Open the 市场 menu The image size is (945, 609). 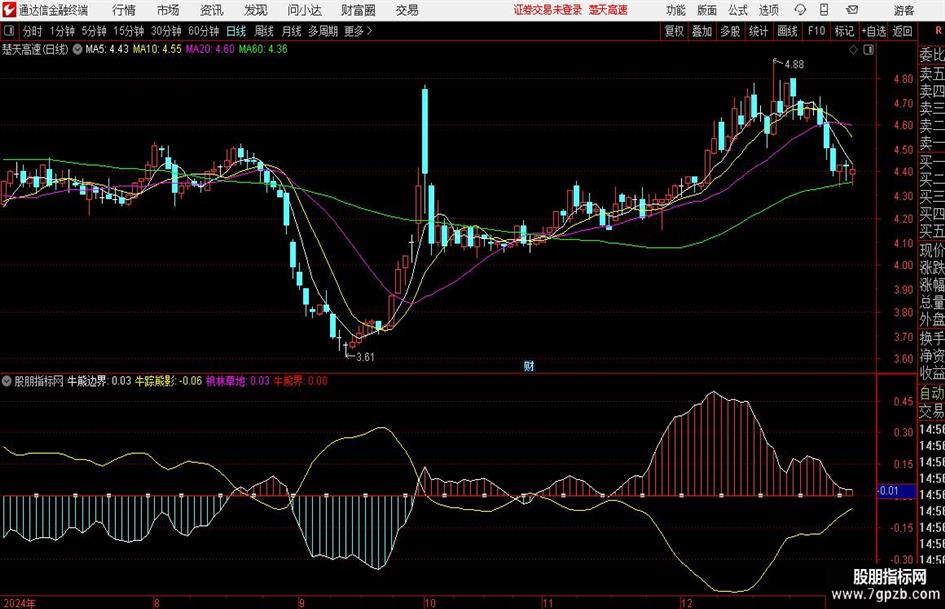click(x=168, y=10)
